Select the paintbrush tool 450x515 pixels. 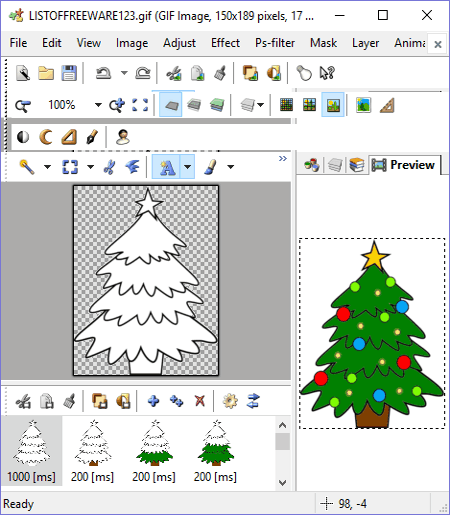pyautogui.click(x=210, y=167)
